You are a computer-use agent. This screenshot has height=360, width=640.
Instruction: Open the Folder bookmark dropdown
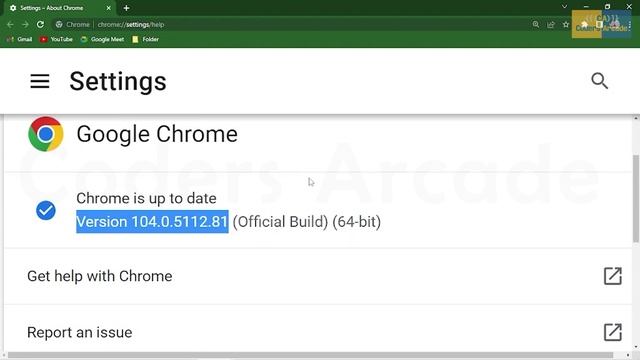tap(146, 39)
